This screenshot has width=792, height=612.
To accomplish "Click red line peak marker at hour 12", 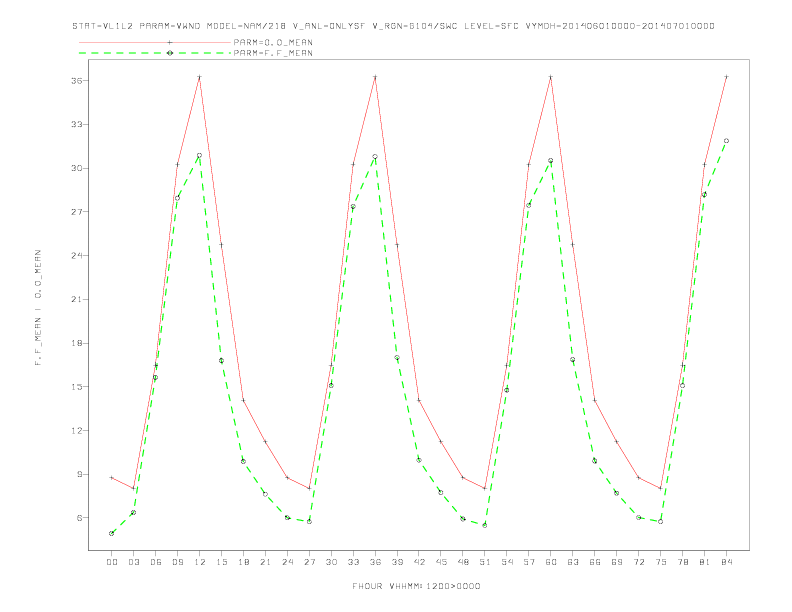I will (x=200, y=77).
